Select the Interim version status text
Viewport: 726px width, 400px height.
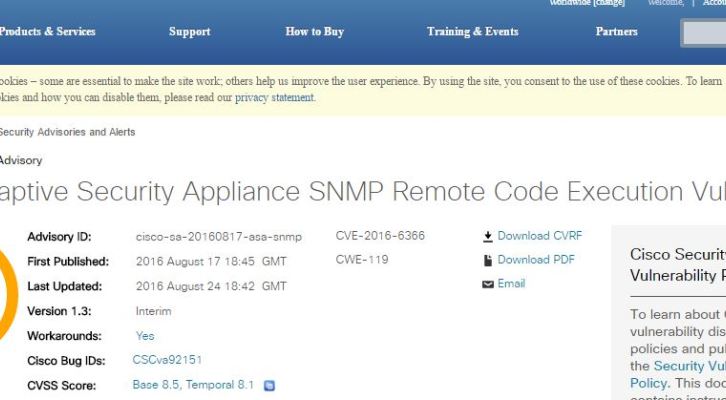153,311
